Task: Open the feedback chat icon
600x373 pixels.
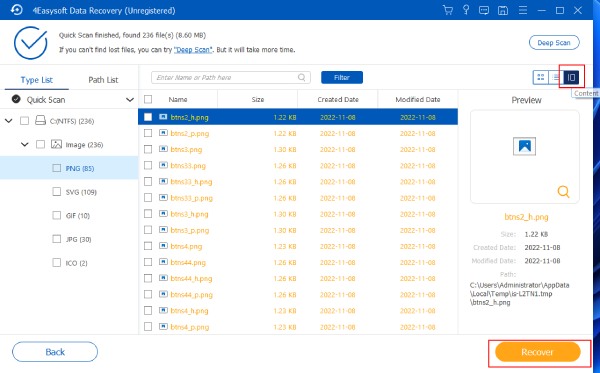Action: pos(484,10)
